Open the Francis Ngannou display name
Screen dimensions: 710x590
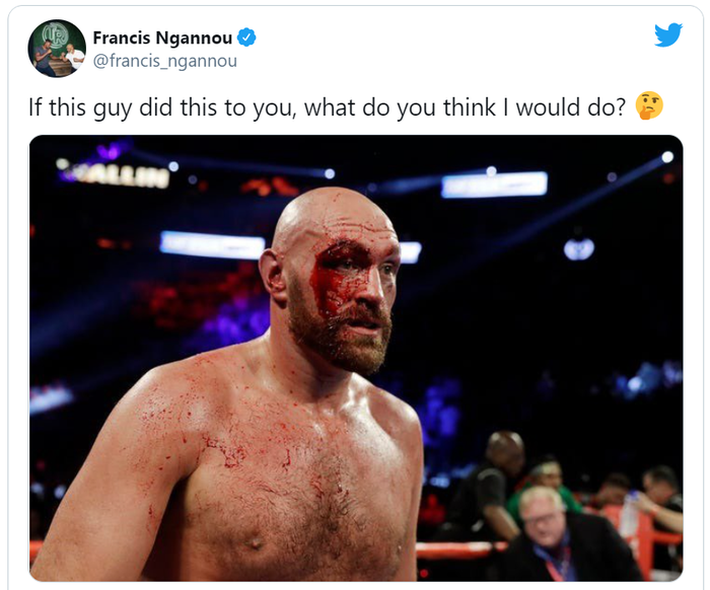(162, 39)
